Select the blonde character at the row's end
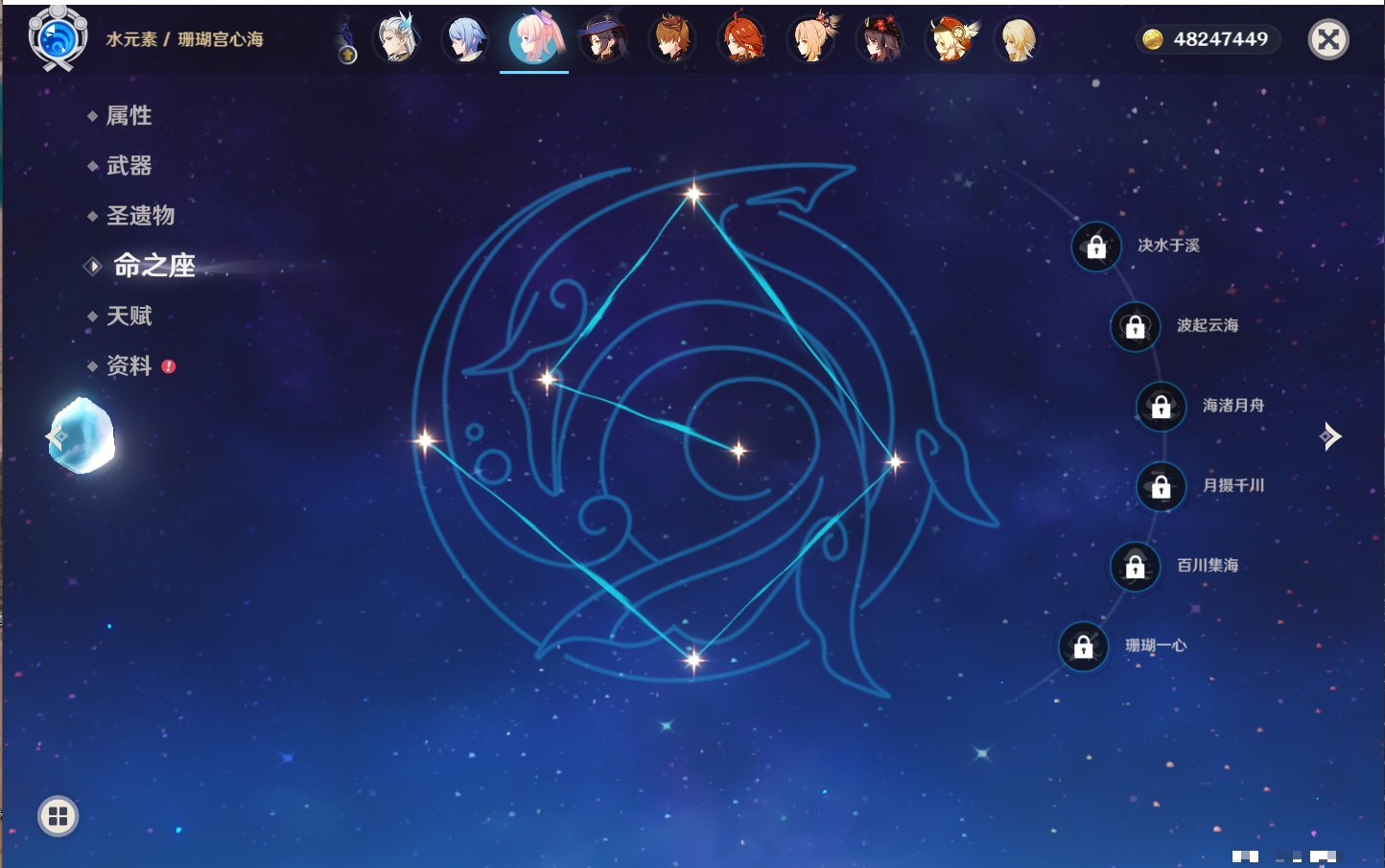This screenshot has height=868, width=1385. click(1018, 39)
